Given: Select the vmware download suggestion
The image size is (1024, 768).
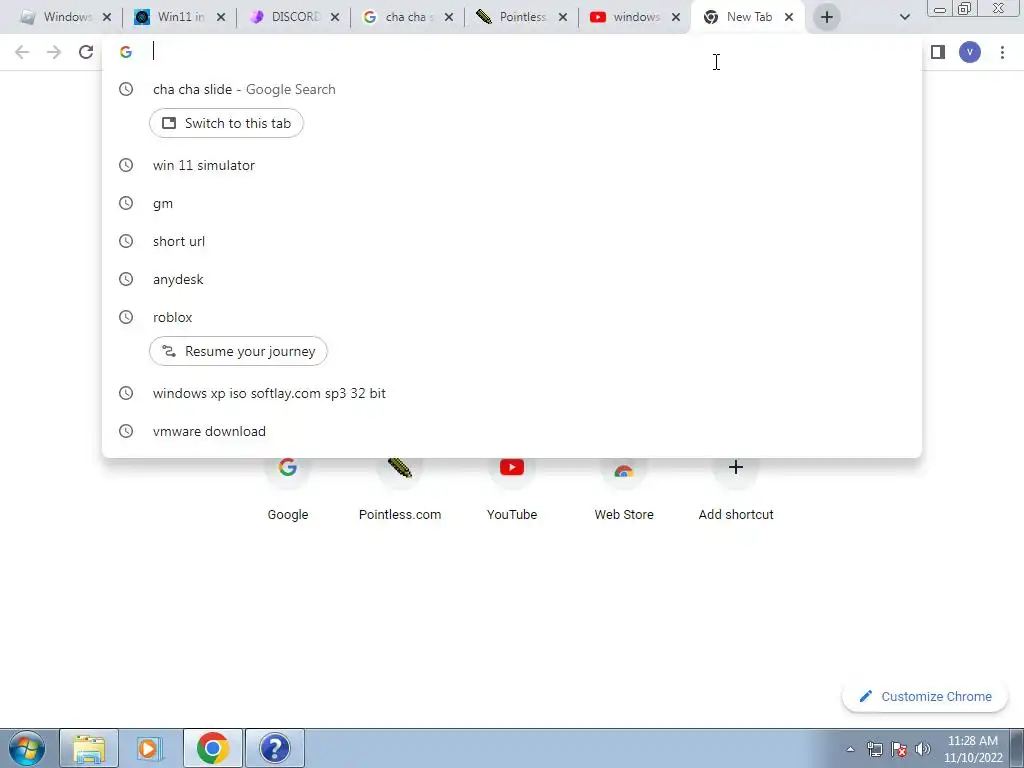Looking at the screenshot, I should point(512,431).
